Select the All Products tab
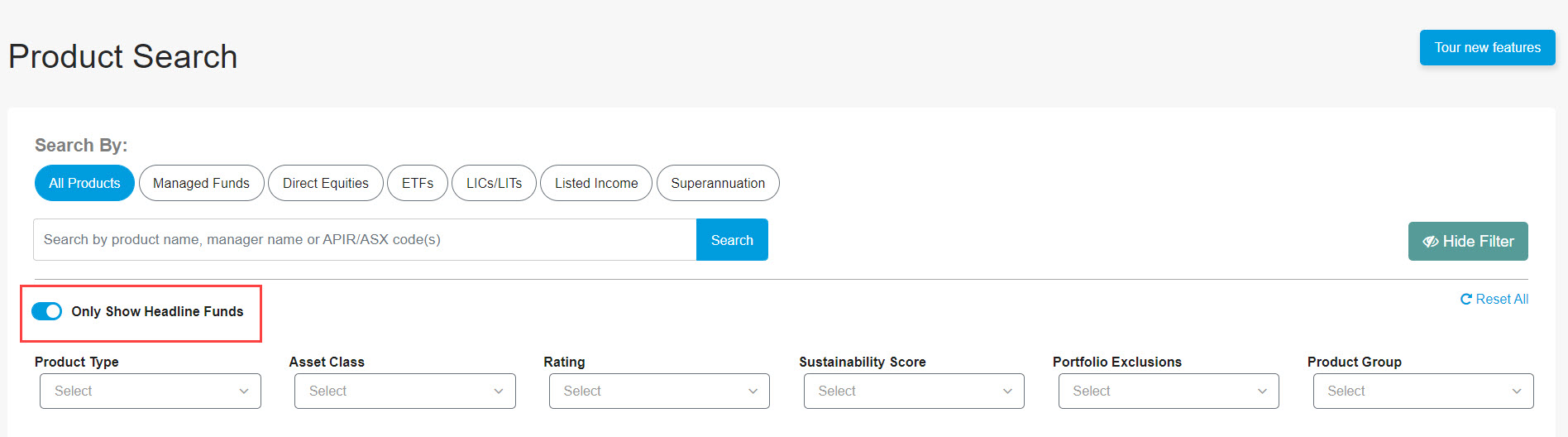1568x437 pixels. coord(84,183)
